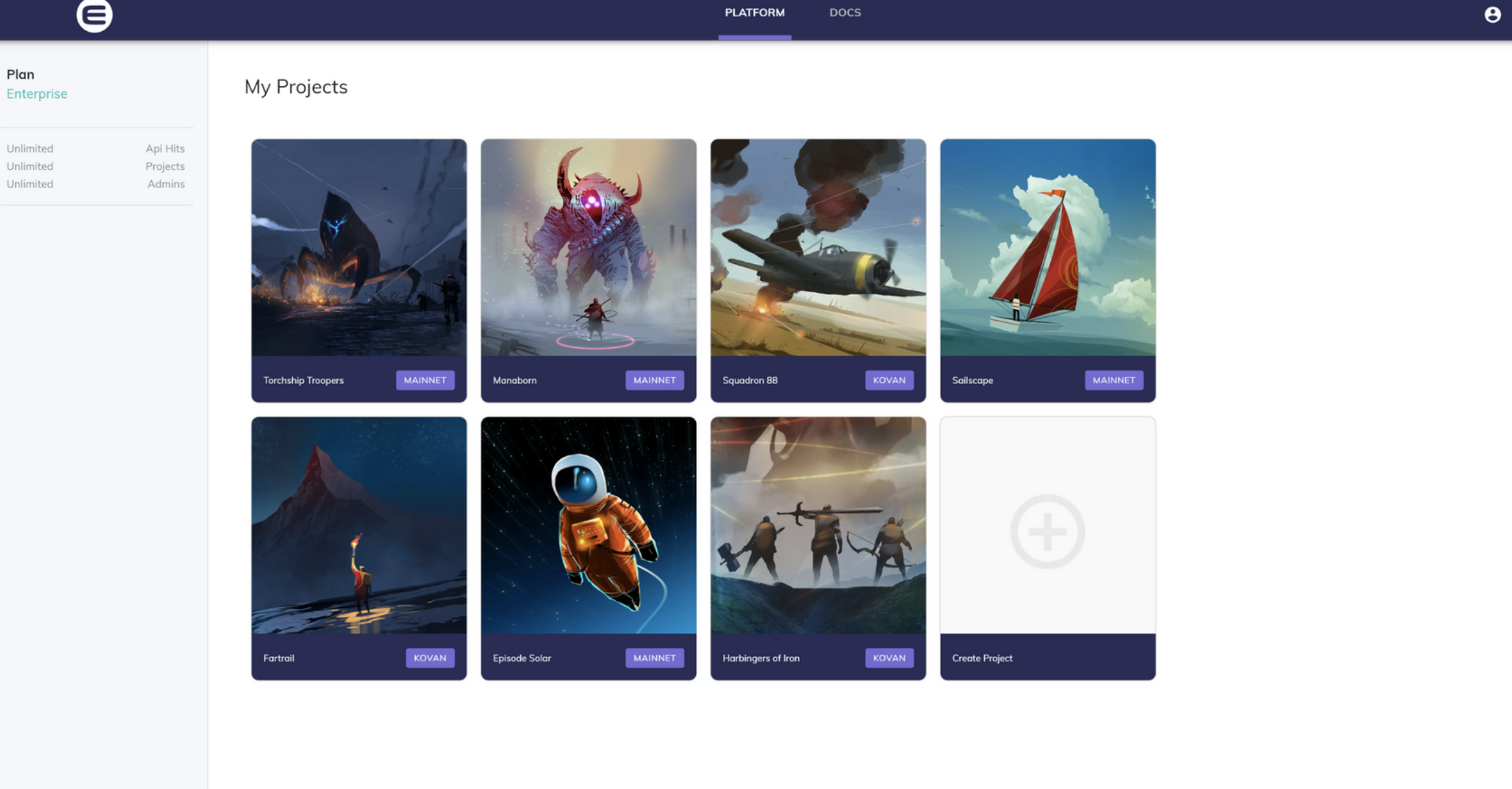Screen dimensions: 1512x789
Task: Click KOVAN badge on Squadron 88
Action: pos(889,380)
